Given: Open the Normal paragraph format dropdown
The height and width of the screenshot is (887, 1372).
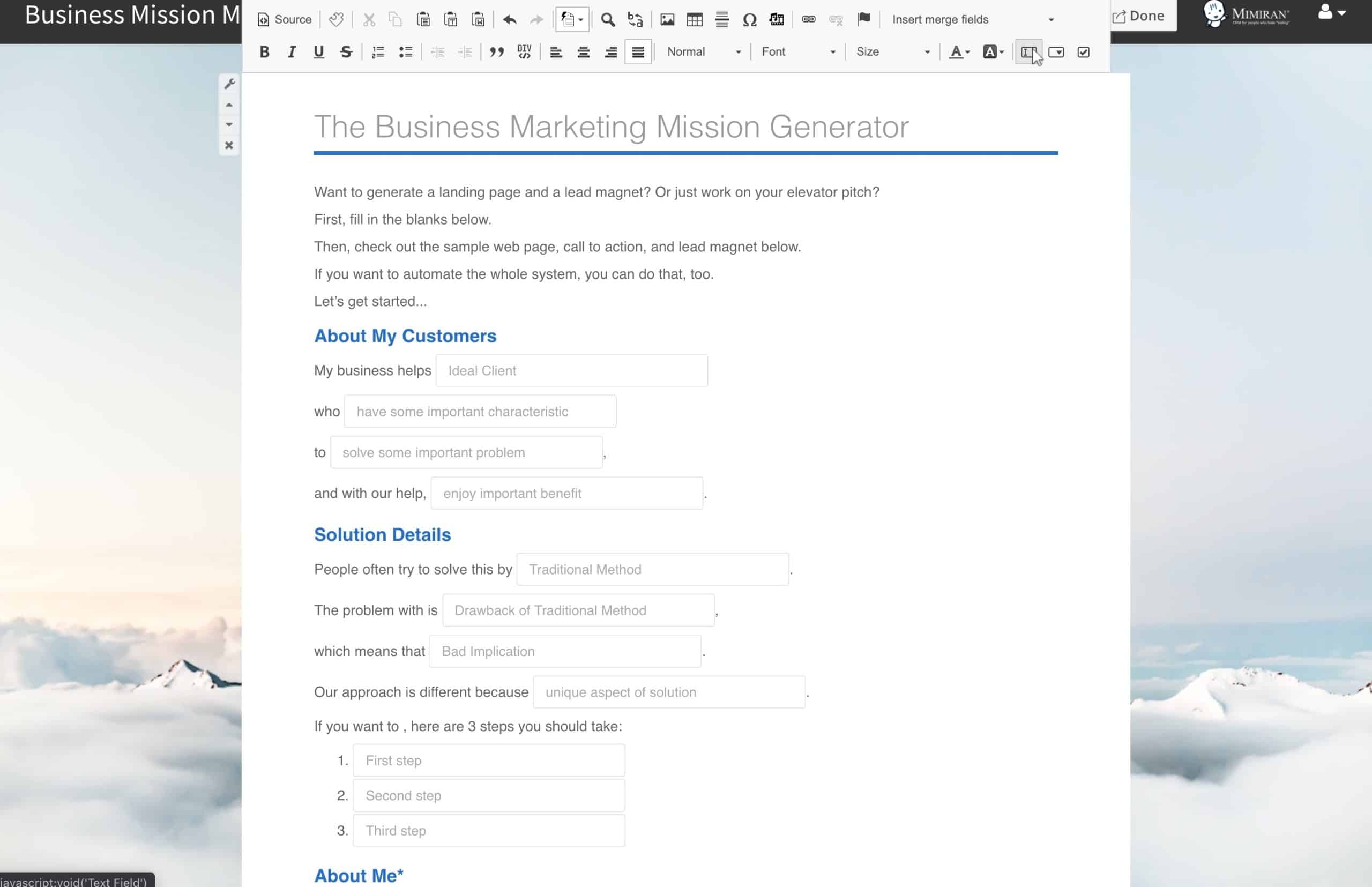Looking at the screenshot, I should (703, 52).
